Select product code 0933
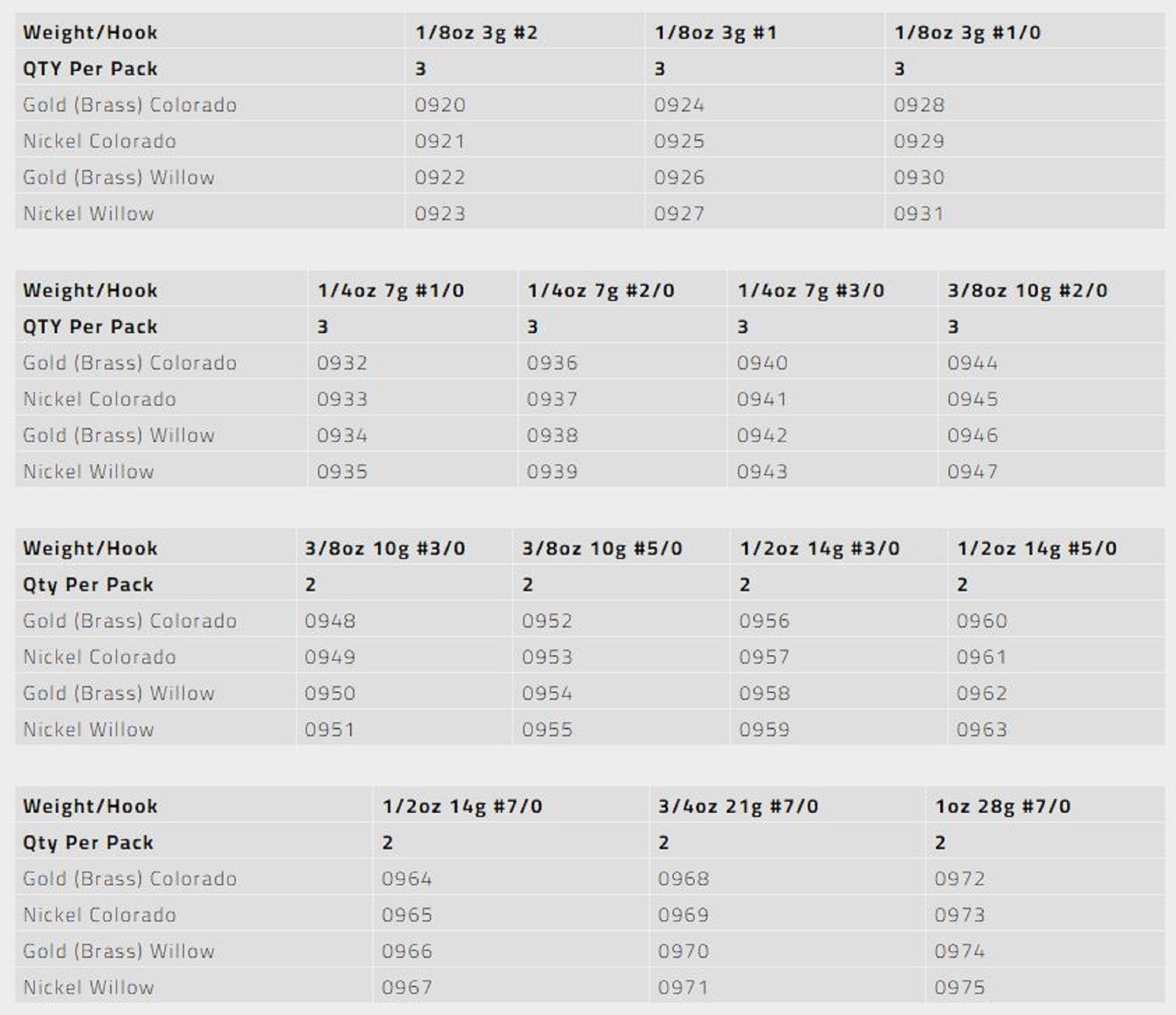This screenshot has height=1015, width=1176. (x=342, y=399)
